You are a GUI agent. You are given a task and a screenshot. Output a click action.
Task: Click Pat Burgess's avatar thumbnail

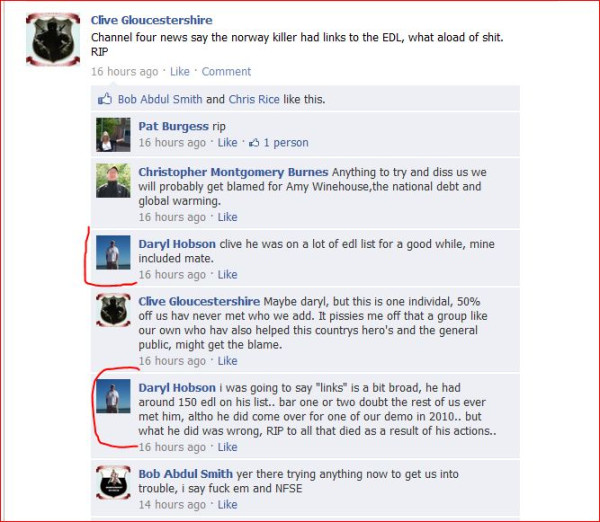click(x=113, y=134)
